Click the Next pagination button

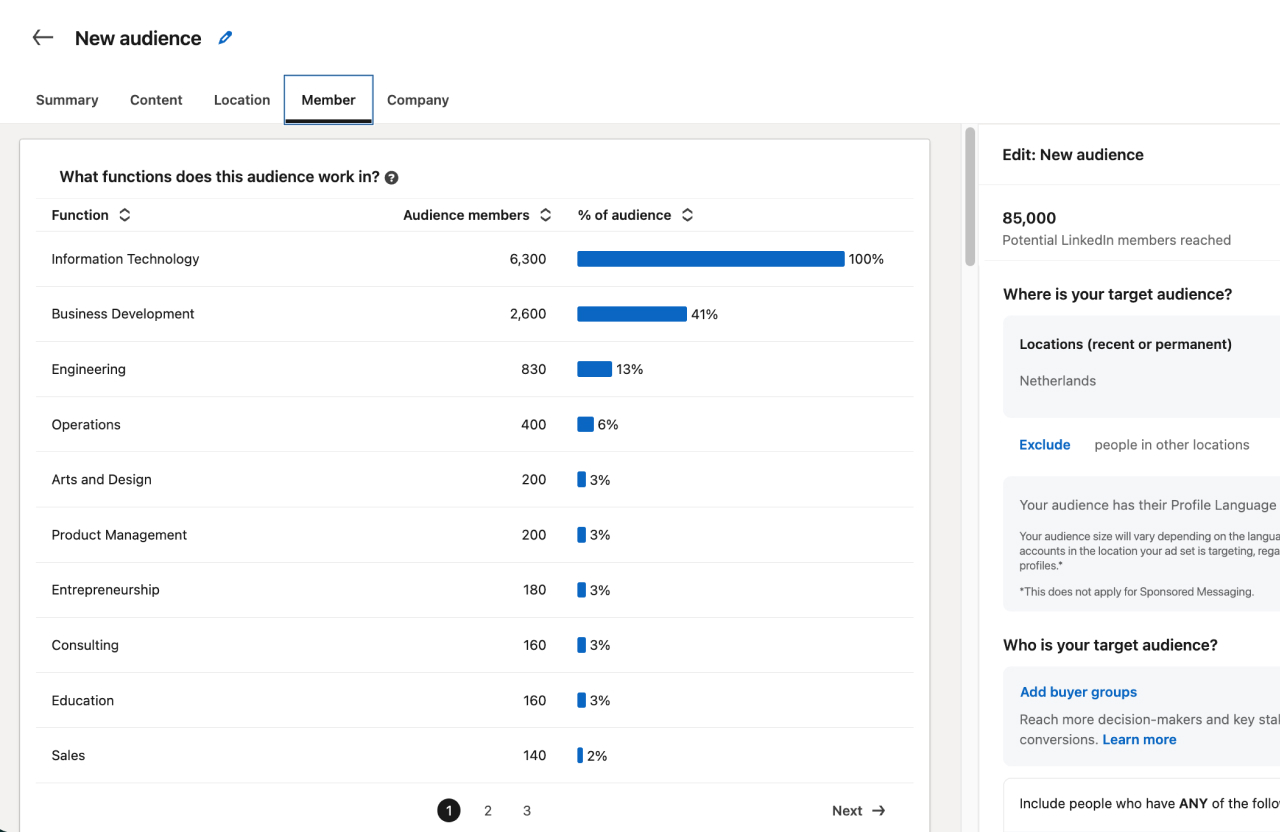pyautogui.click(x=859, y=811)
